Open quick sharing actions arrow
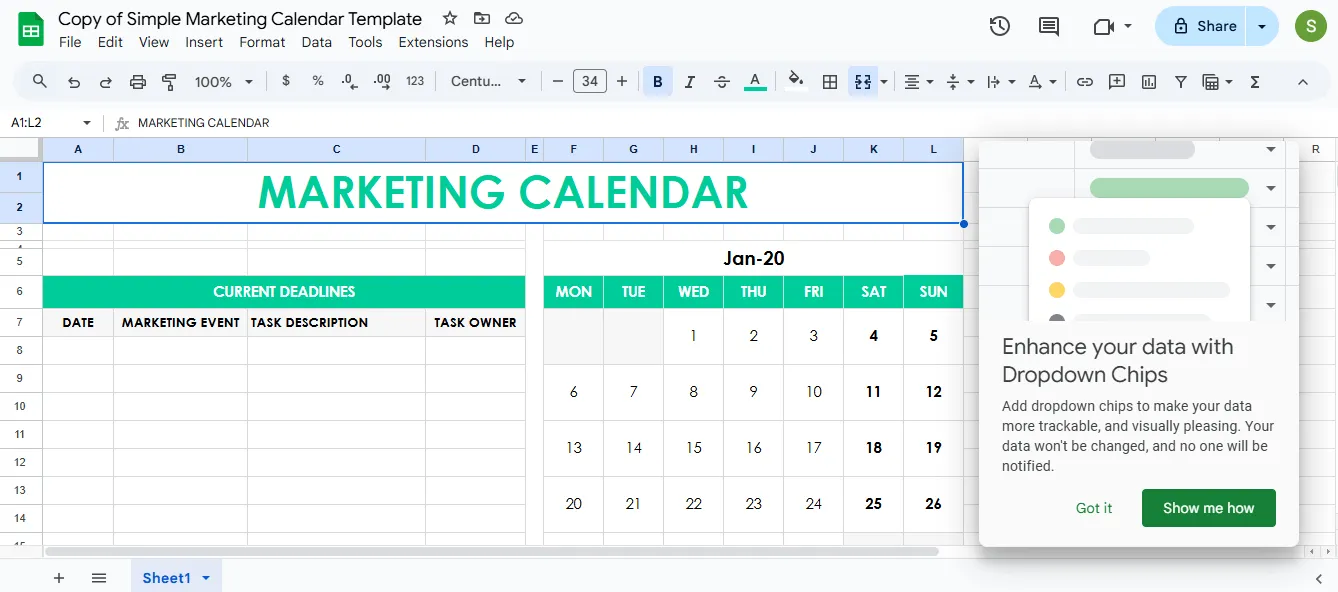 pos(1263,26)
